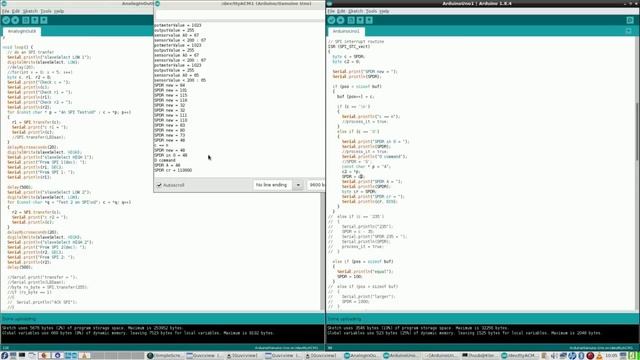Click Open sketch in the left AnalogInOut window

click(35, 20)
